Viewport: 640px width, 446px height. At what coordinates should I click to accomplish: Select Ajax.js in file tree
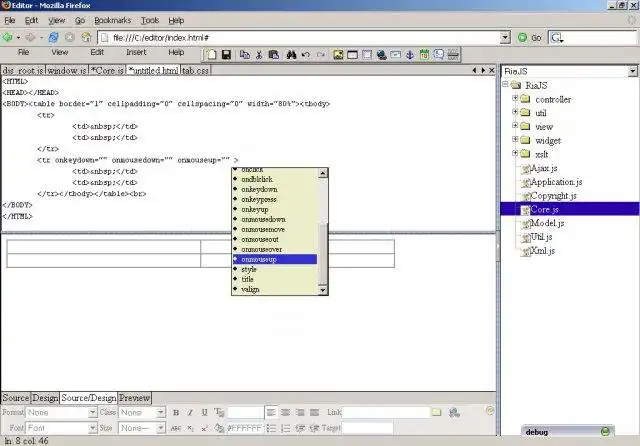coord(544,168)
